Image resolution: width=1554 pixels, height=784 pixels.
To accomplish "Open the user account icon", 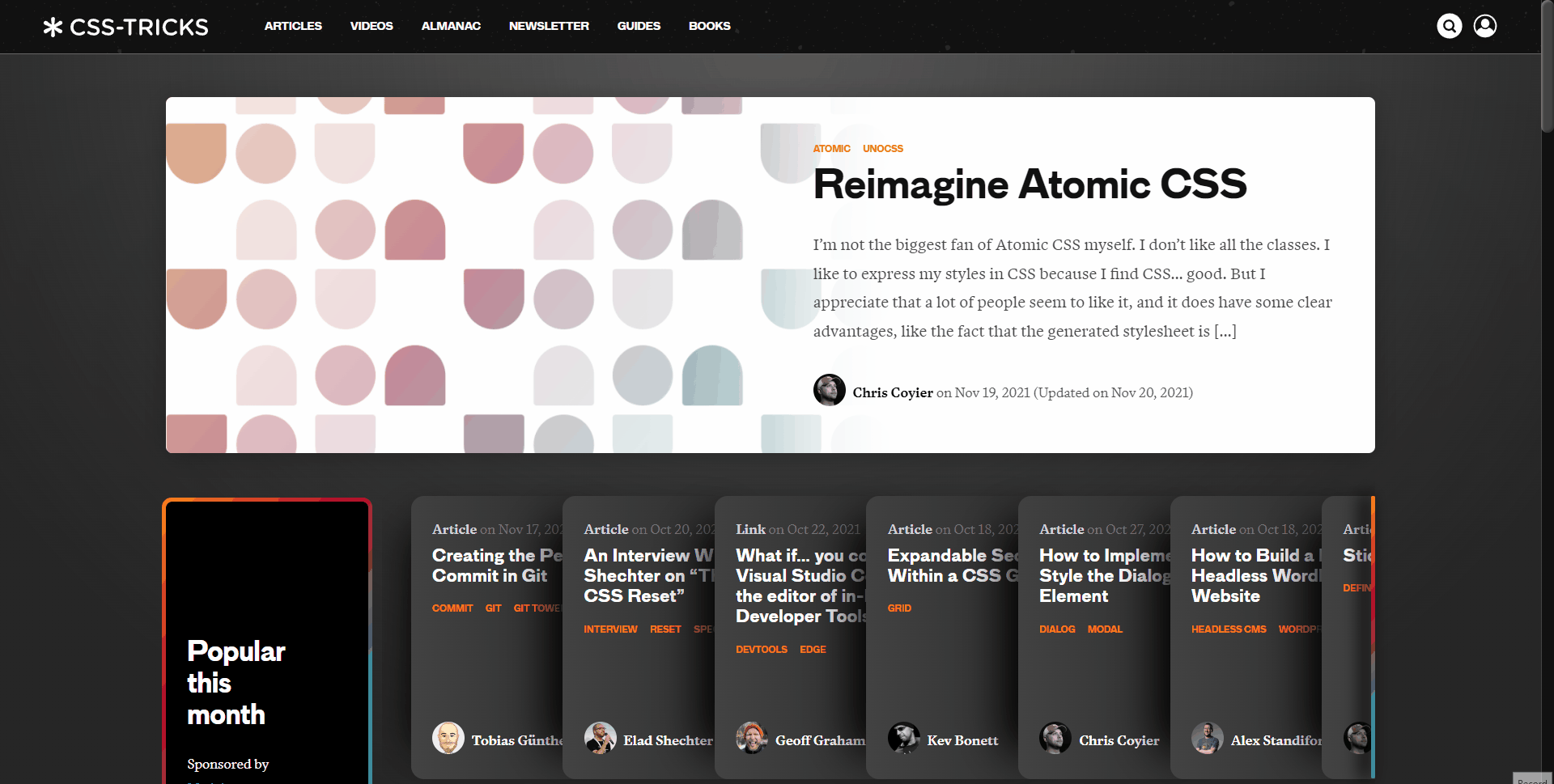I will tap(1484, 26).
